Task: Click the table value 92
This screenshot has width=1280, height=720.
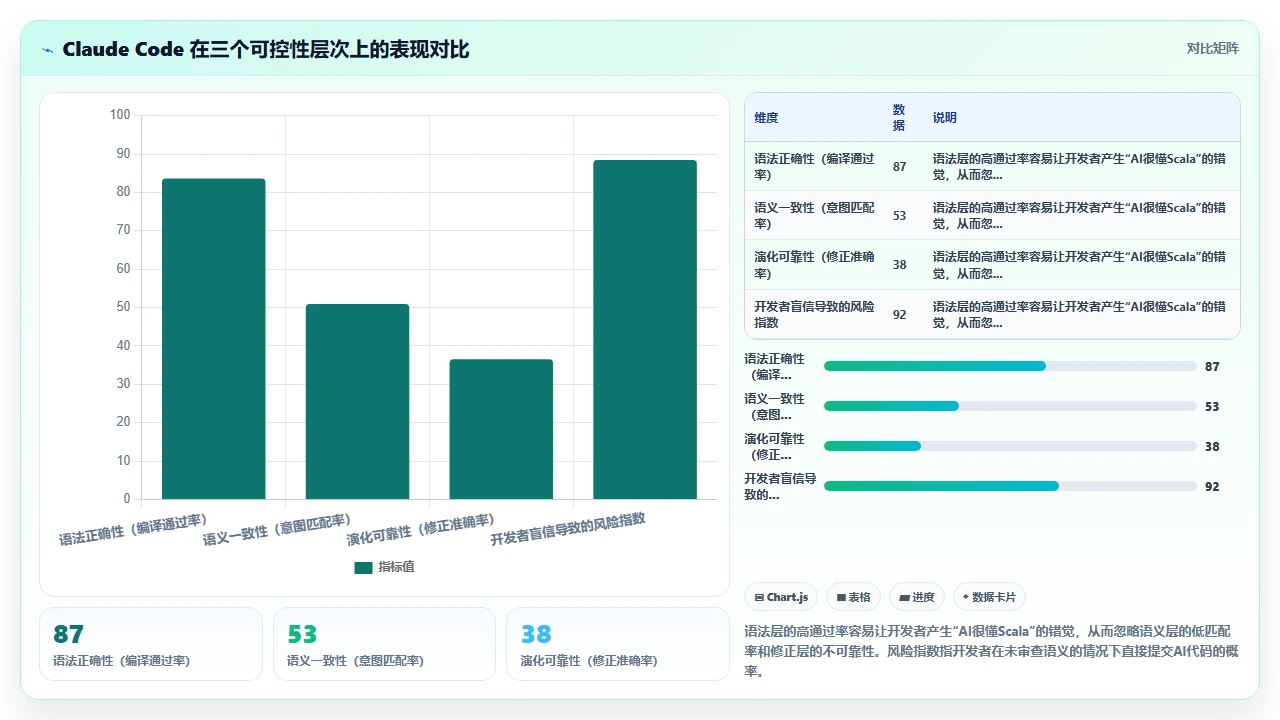Action: pos(899,314)
